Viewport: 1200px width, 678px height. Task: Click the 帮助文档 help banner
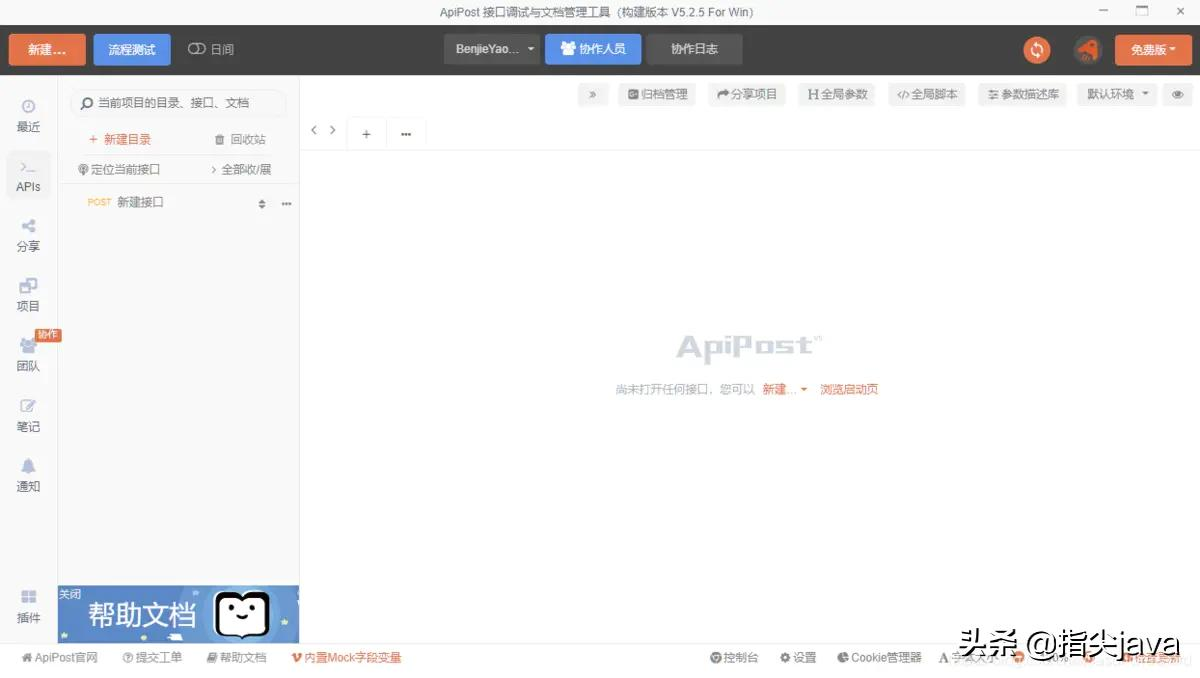pos(178,614)
